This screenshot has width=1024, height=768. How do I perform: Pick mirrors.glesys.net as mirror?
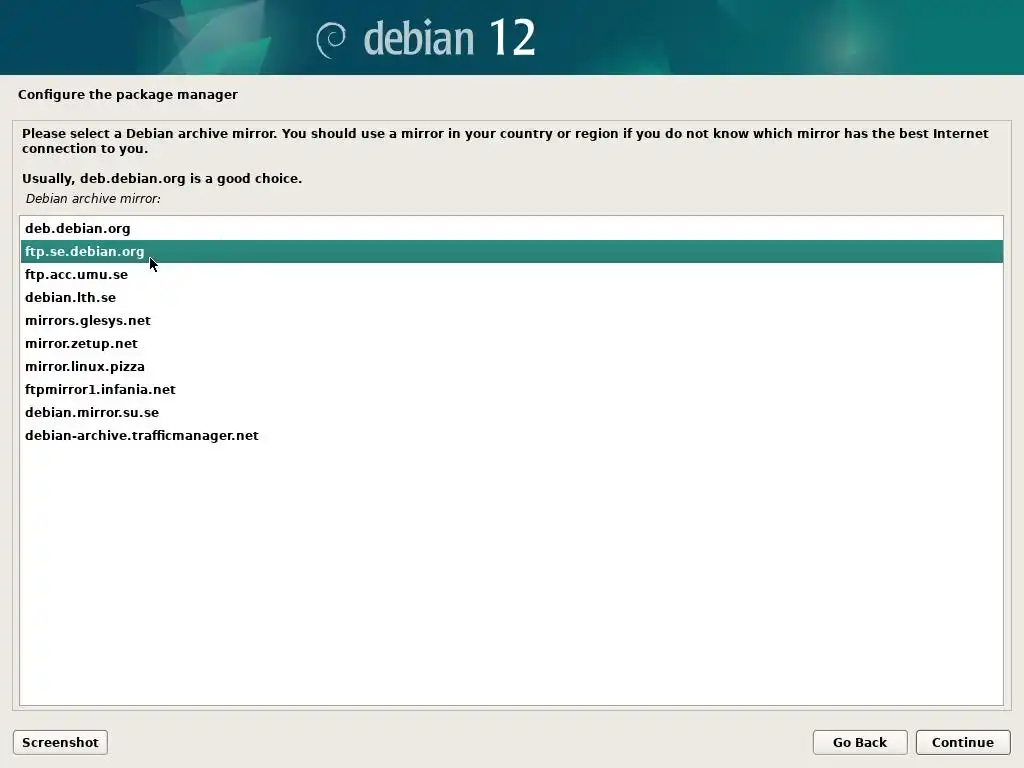511,320
